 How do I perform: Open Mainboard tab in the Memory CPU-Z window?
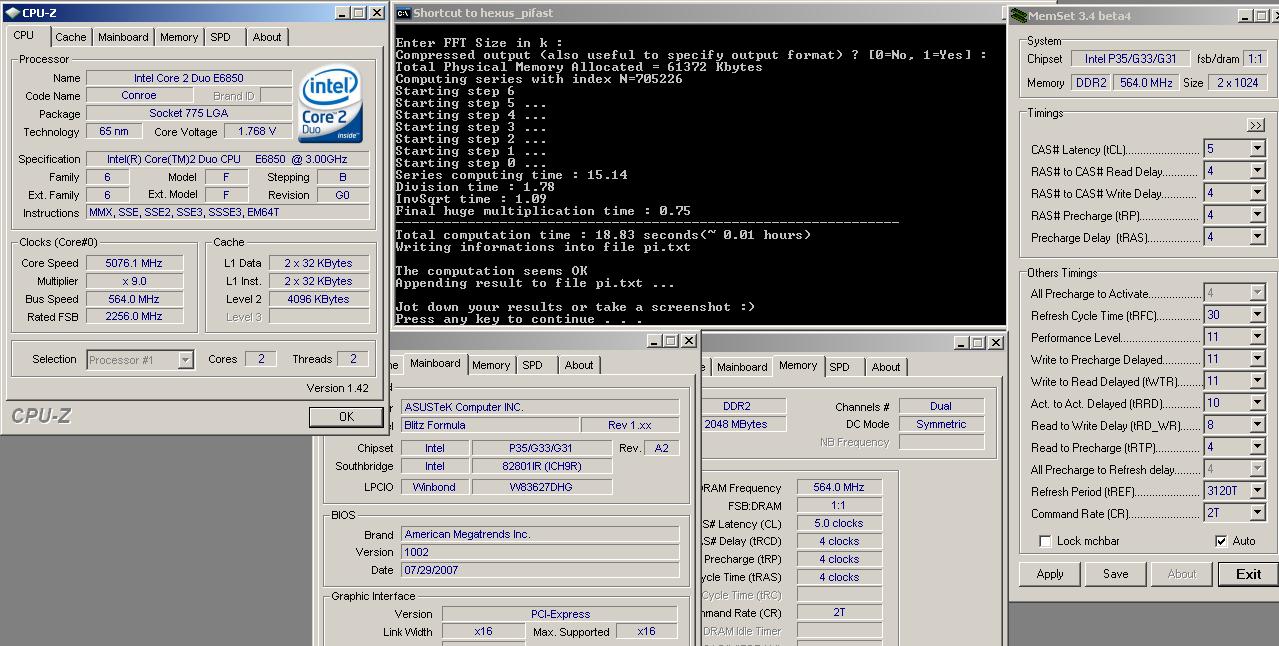(x=742, y=367)
